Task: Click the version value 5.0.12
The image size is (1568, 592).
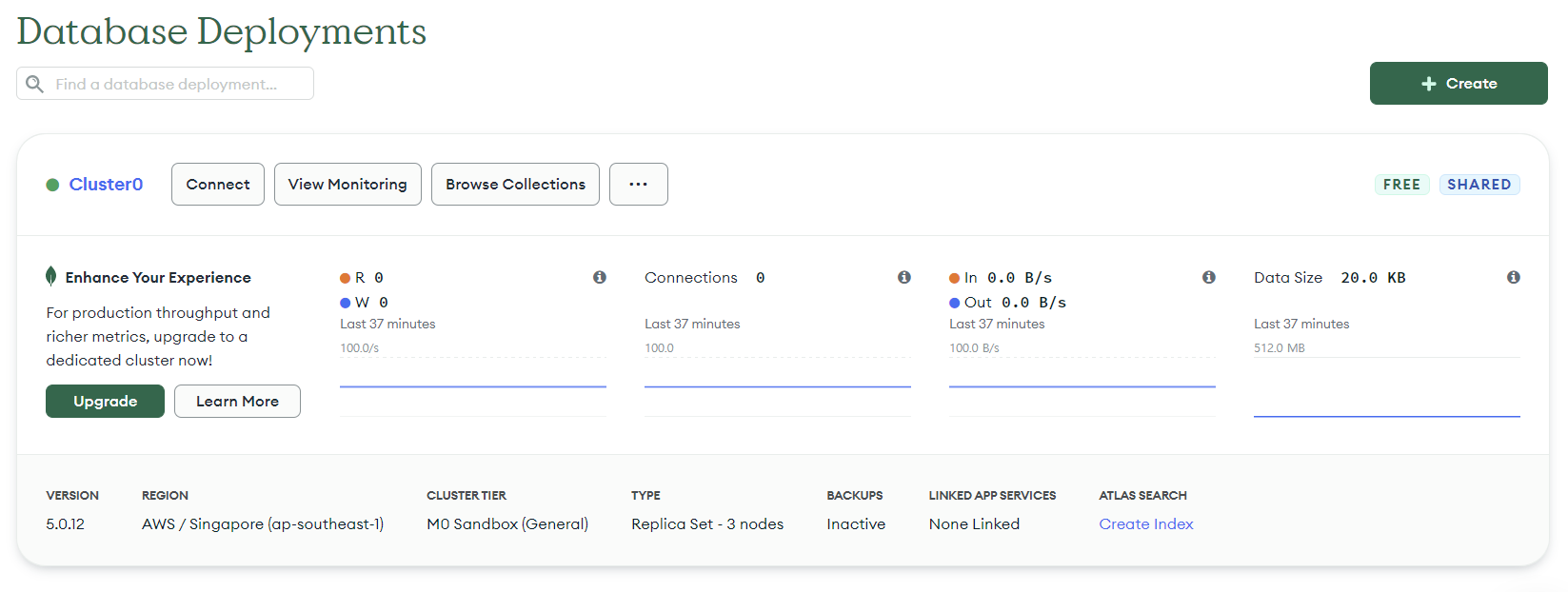Action: tap(66, 524)
